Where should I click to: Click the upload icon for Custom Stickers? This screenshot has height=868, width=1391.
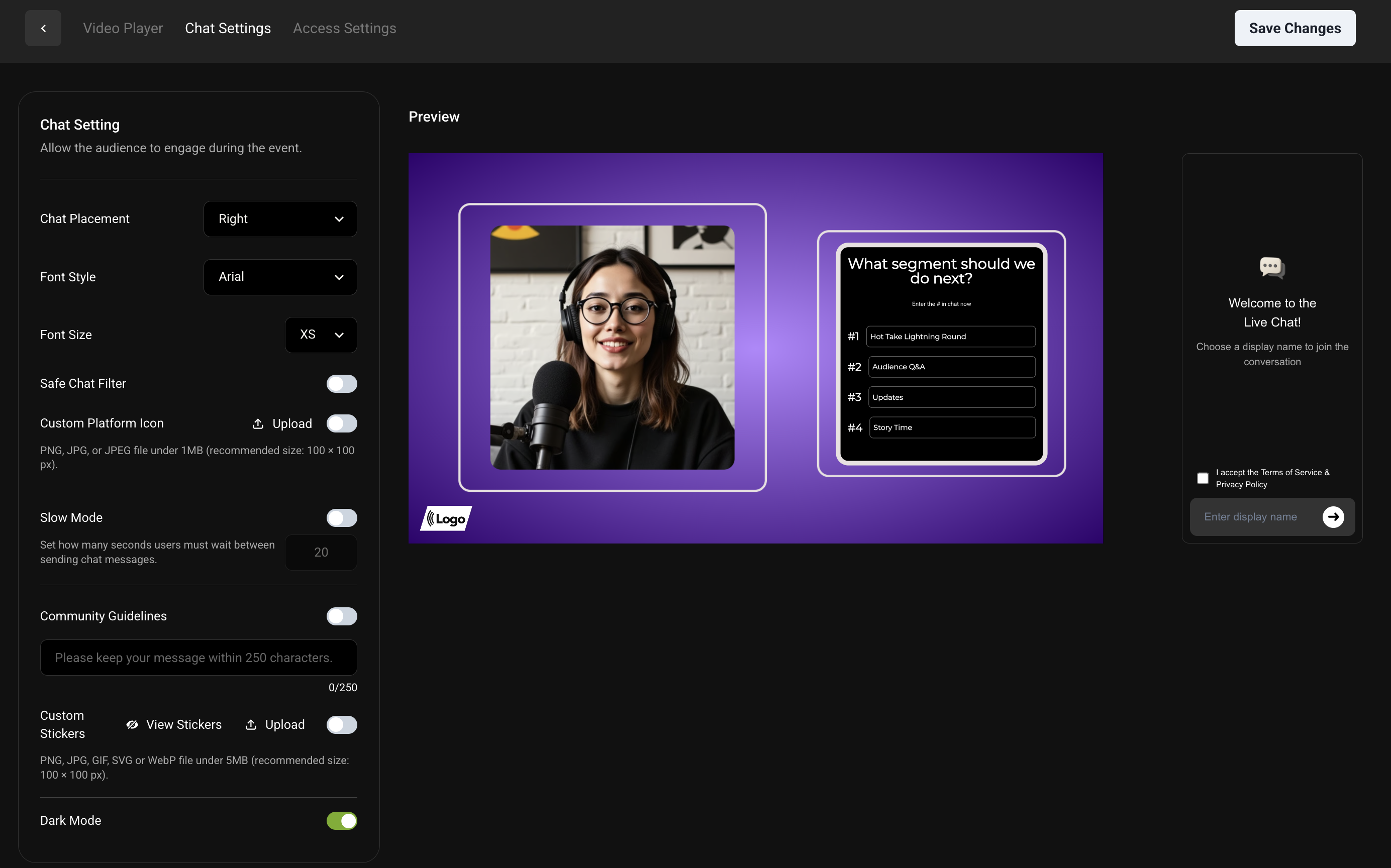pos(251,724)
